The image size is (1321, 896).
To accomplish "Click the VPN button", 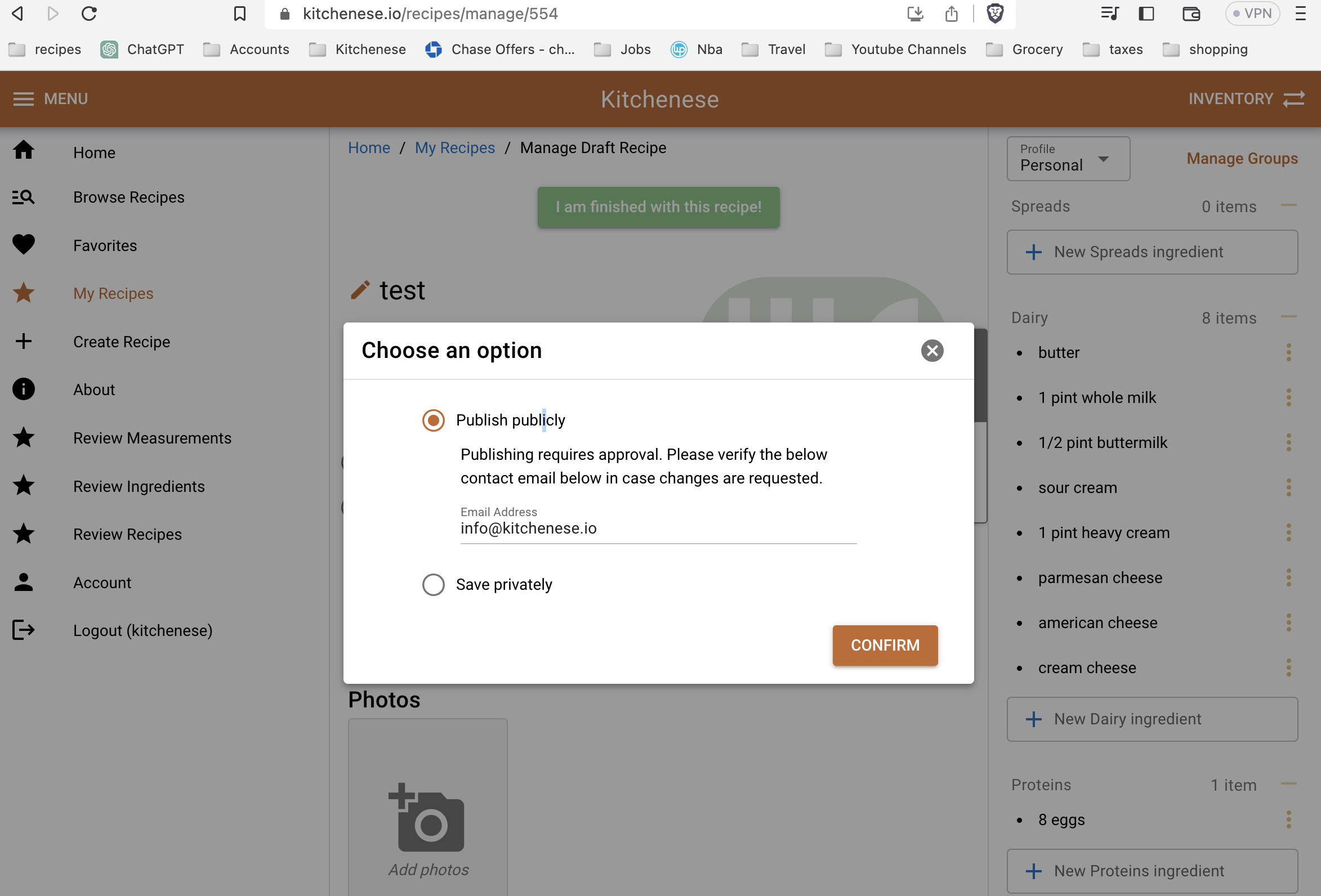I will (x=1252, y=13).
